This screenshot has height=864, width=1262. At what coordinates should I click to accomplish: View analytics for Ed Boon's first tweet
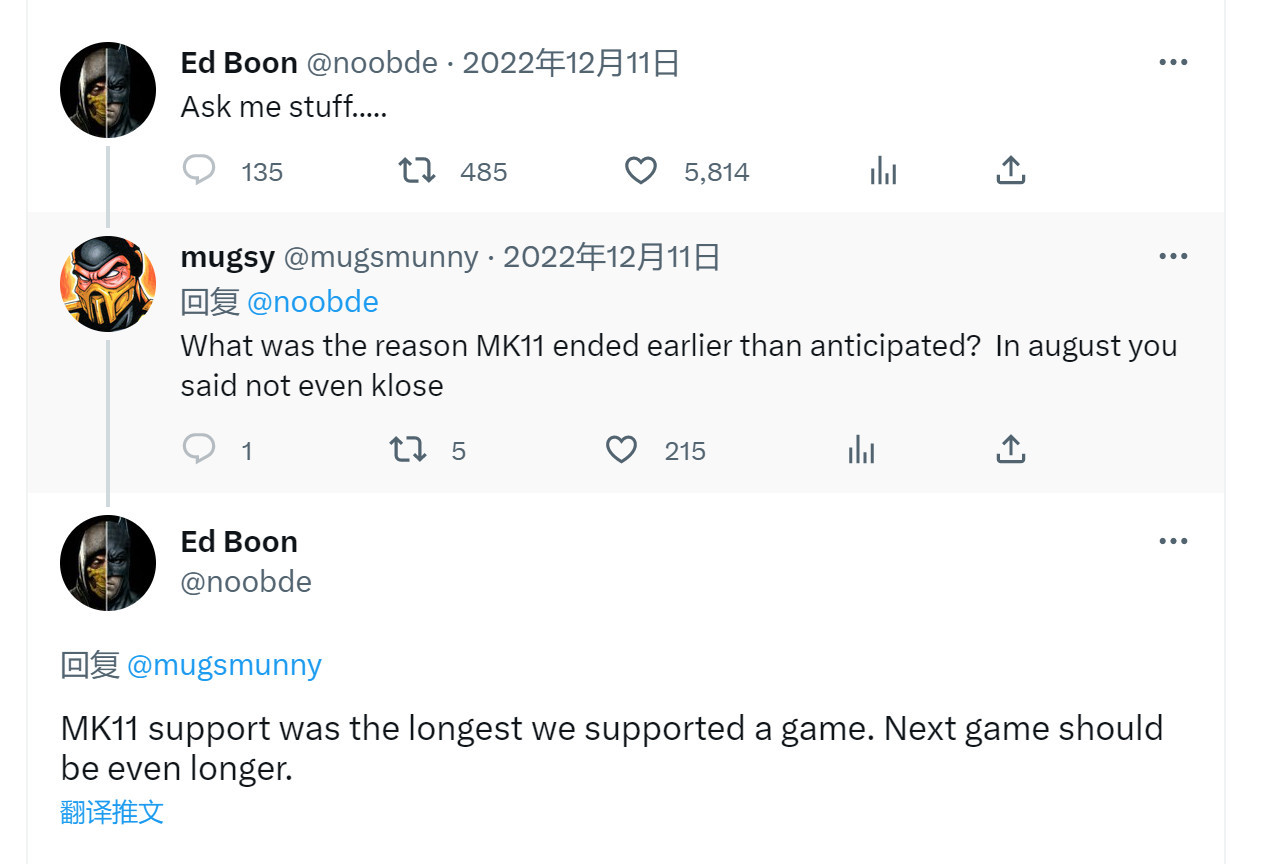883,171
